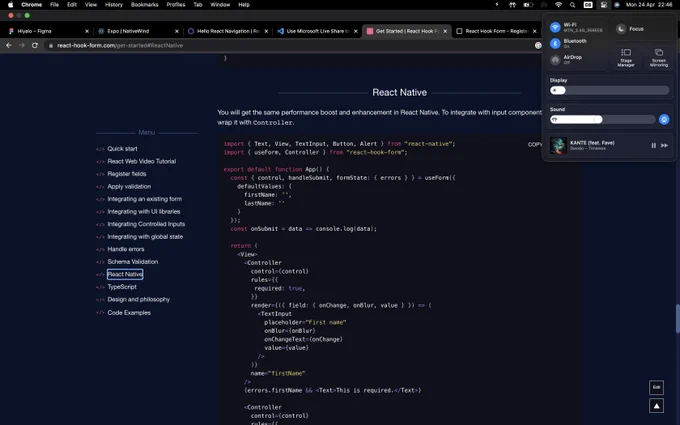The height and width of the screenshot is (425, 680).
Task: Click the Control Center menu bar icon
Action: 603,5
